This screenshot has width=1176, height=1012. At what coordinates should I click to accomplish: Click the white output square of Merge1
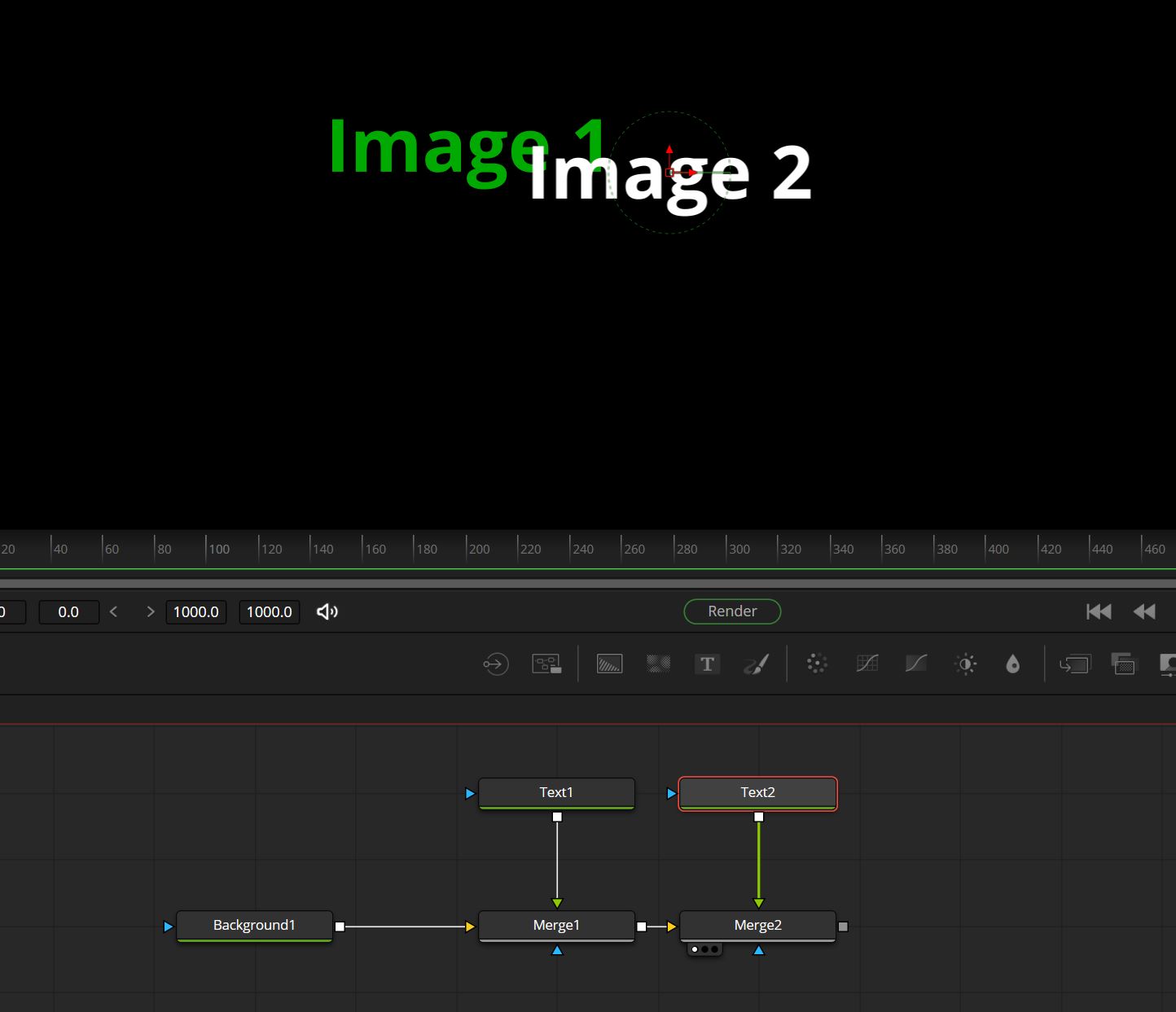click(641, 927)
